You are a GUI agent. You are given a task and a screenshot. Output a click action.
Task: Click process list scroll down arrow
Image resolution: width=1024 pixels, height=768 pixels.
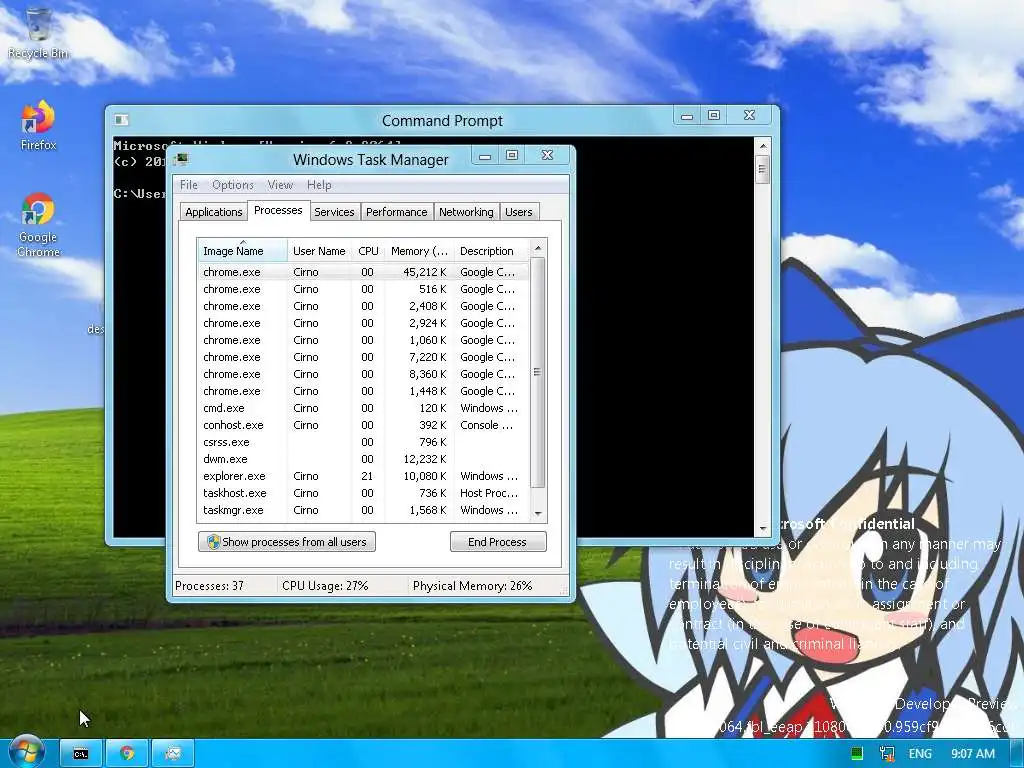(538, 513)
